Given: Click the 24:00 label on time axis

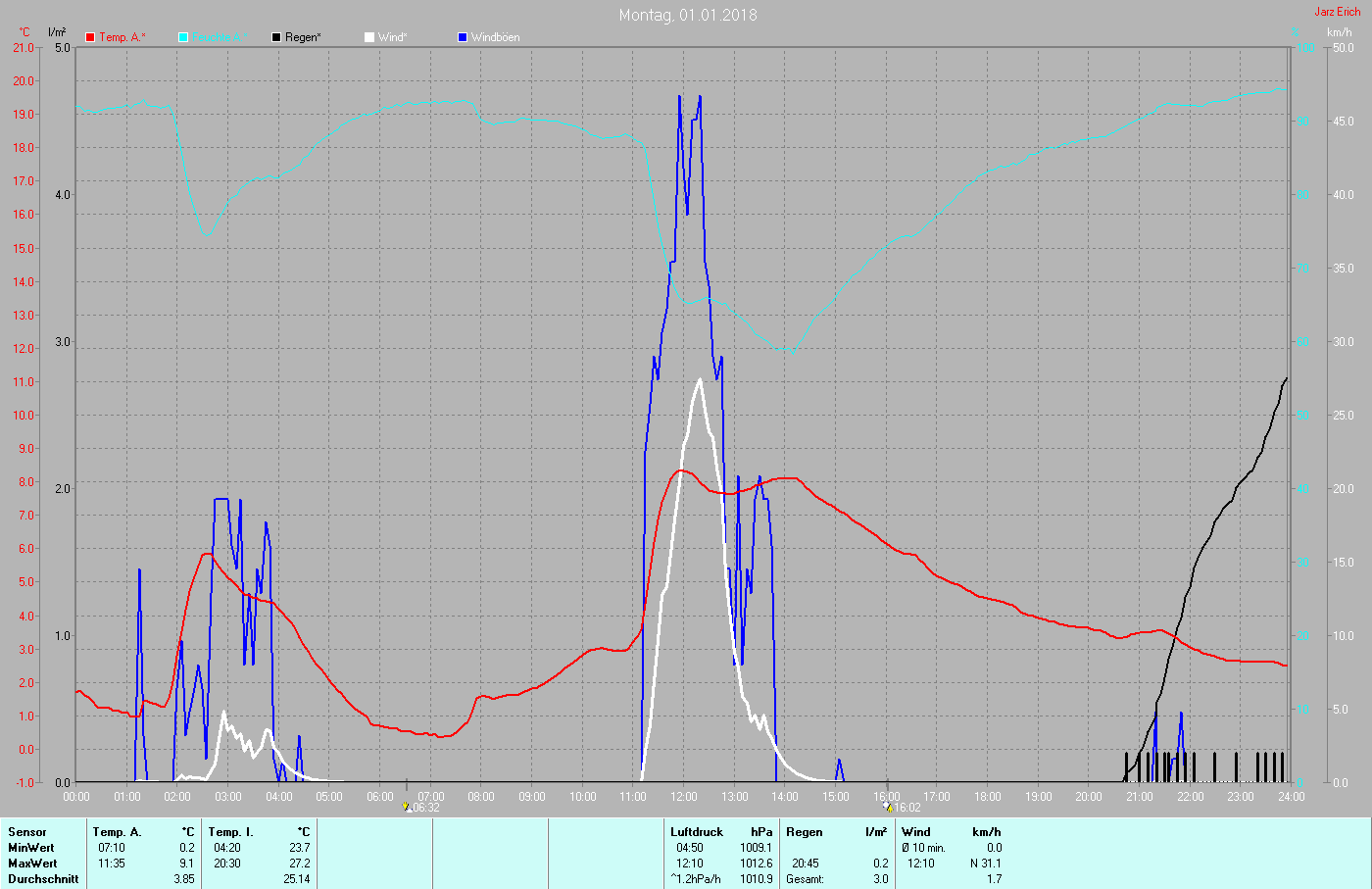Looking at the screenshot, I should (x=1291, y=796).
